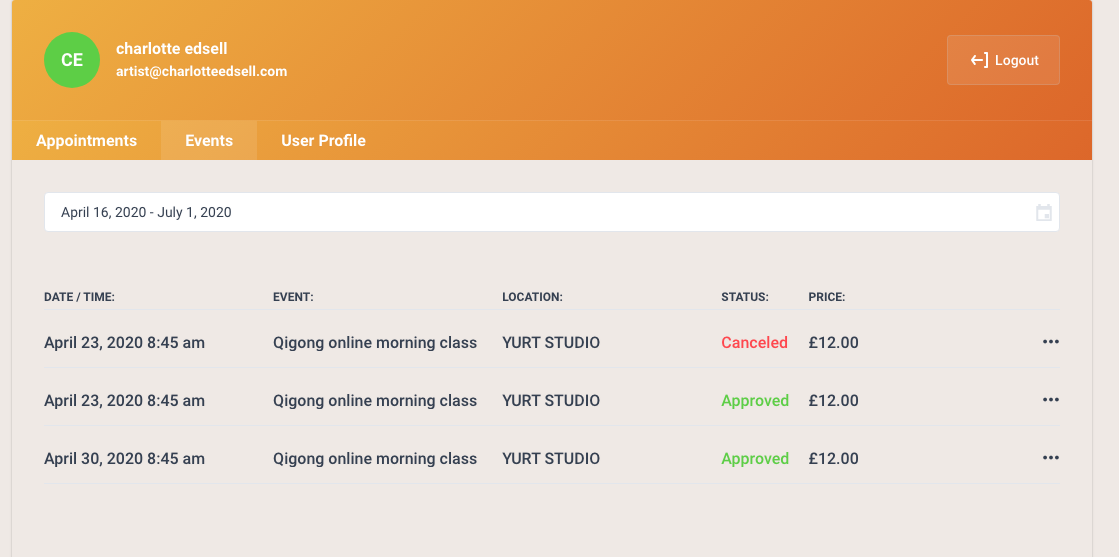Click the LOCATION column header
This screenshot has width=1119, height=557.
(532, 297)
